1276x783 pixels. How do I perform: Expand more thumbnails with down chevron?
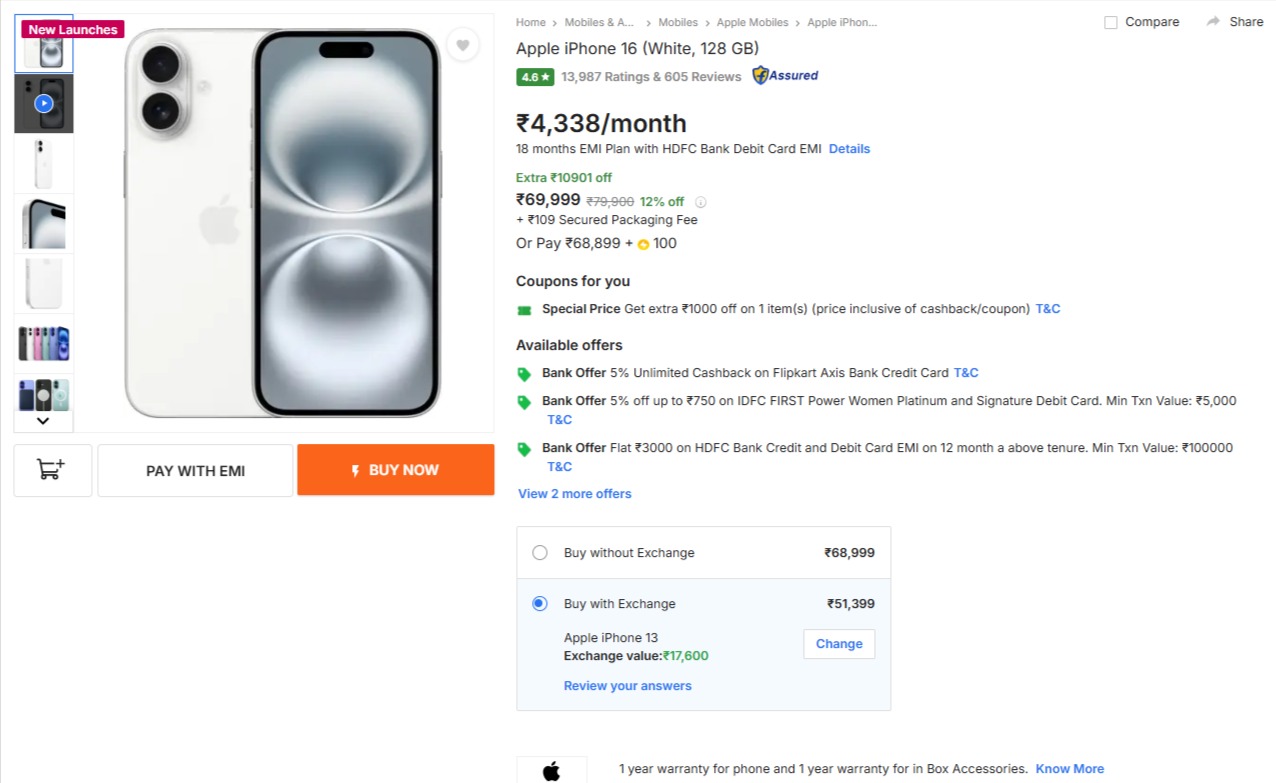coord(43,421)
